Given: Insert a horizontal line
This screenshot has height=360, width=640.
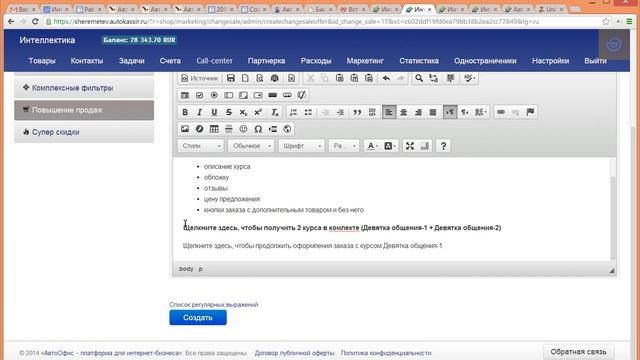Looking at the screenshot, I should point(229,129).
